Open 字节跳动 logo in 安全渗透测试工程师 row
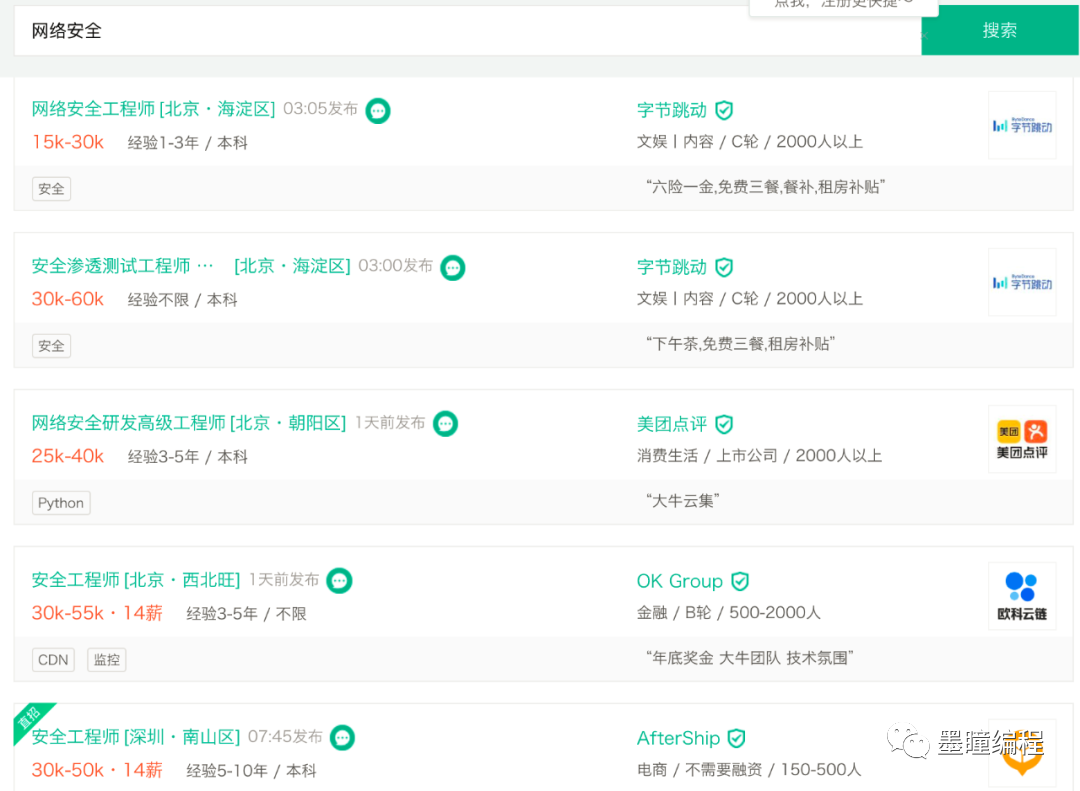 [1022, 282]
